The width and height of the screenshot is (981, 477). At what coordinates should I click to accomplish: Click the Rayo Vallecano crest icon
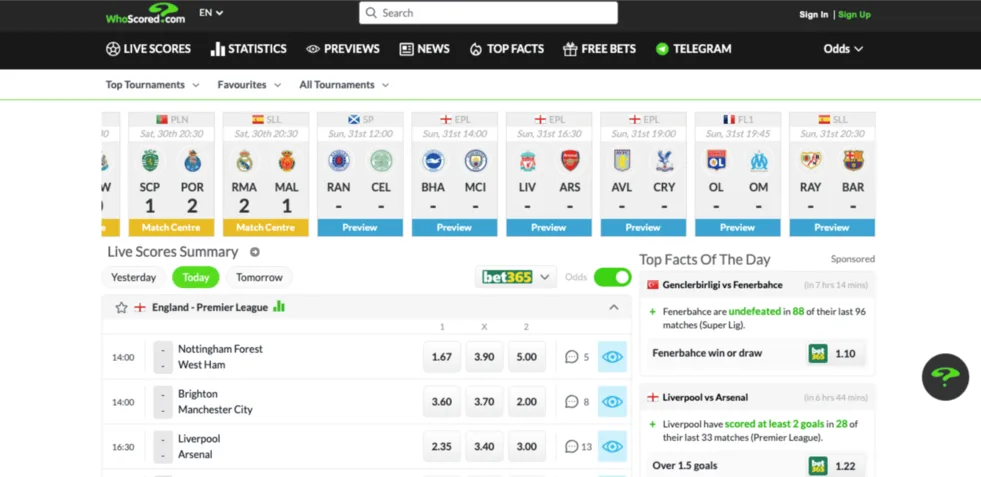[811, 161]
